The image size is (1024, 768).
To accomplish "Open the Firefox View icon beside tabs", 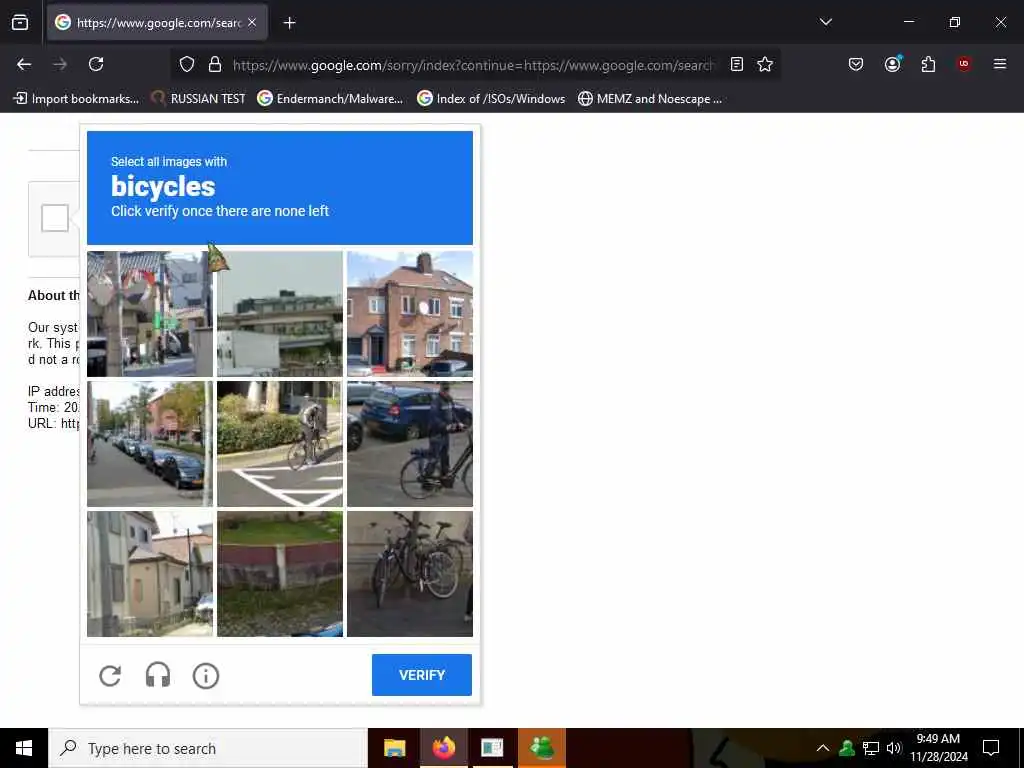I will coord(20,23).
